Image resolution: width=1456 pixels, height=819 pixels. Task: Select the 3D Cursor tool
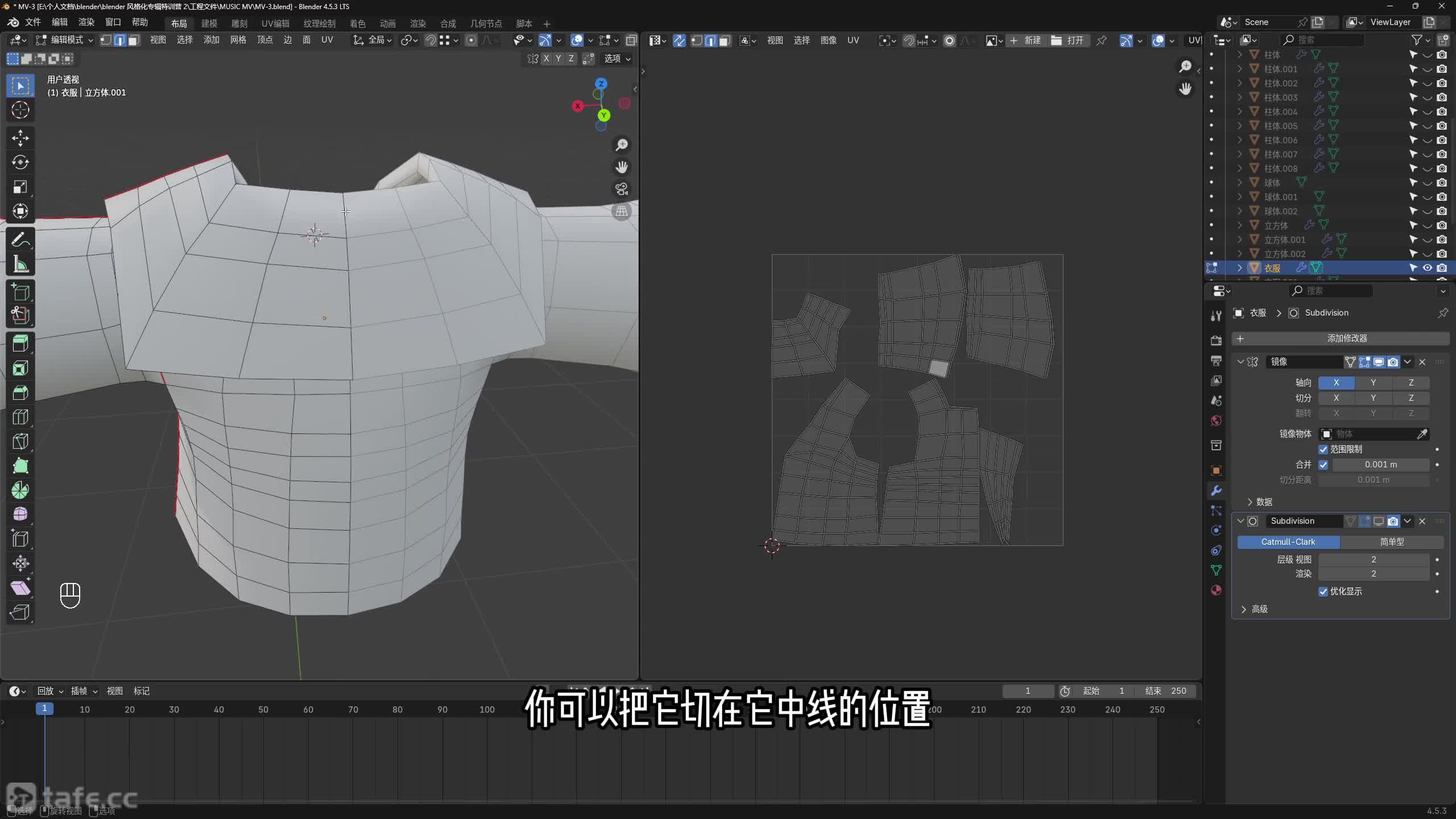click(x=20, y=110)
